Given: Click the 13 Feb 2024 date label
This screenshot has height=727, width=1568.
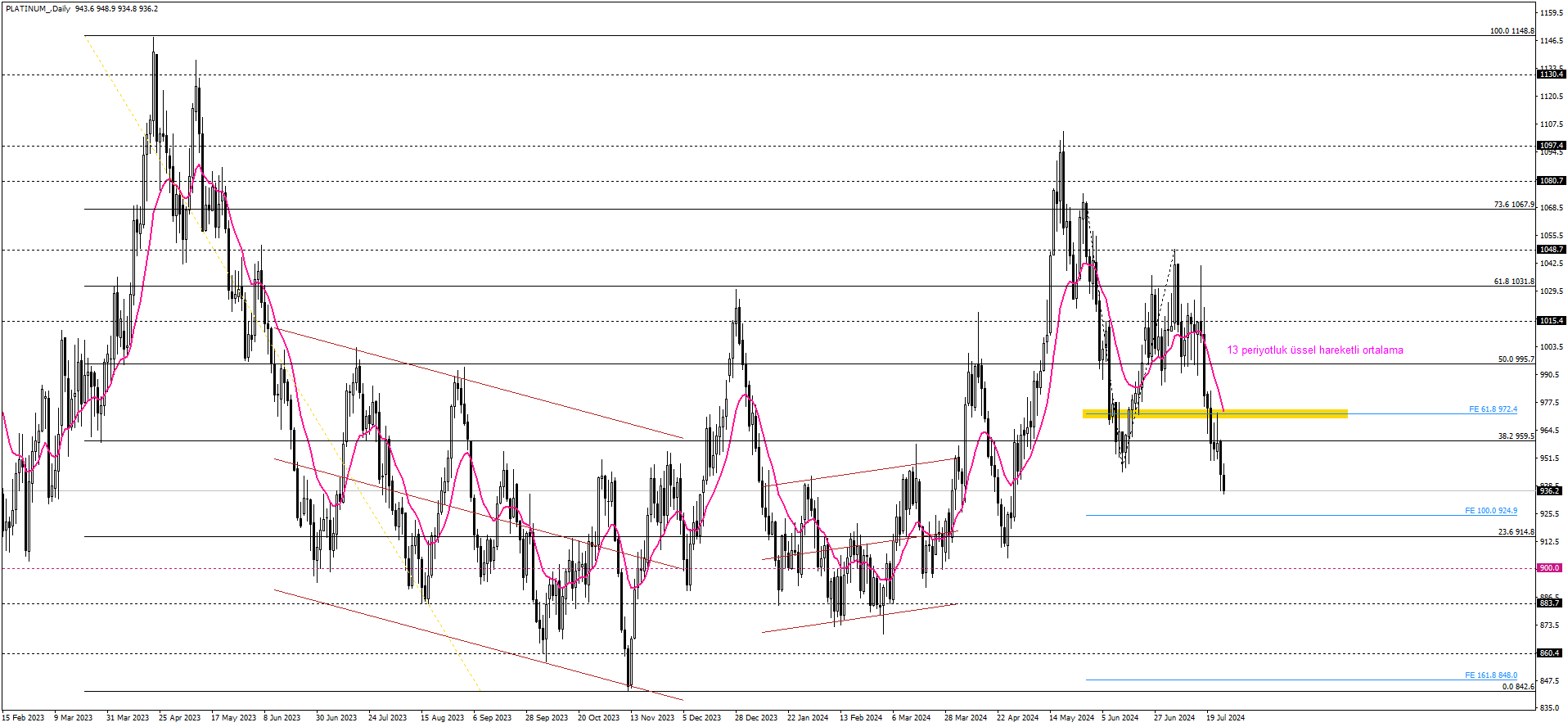Looking at the screenshot, I should (x=861, y=718).
